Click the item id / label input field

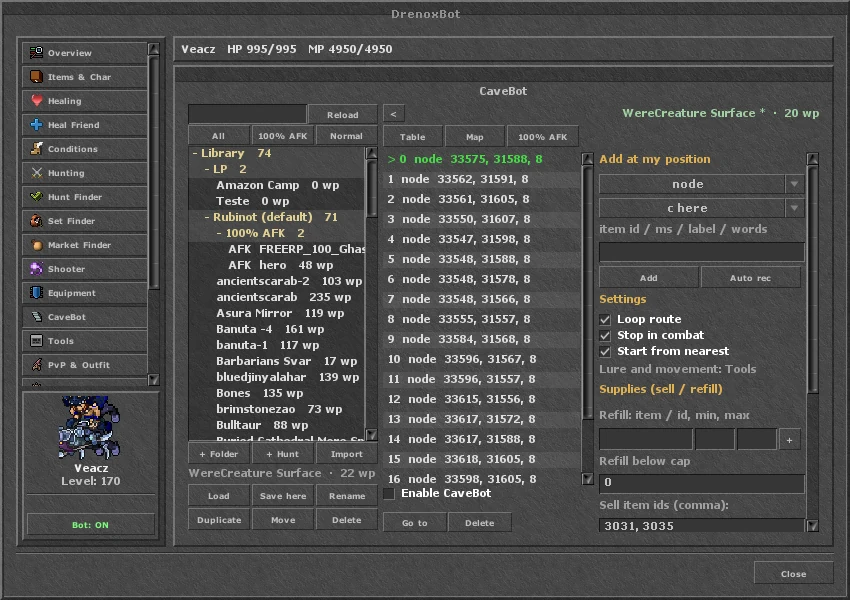(701, 251)
